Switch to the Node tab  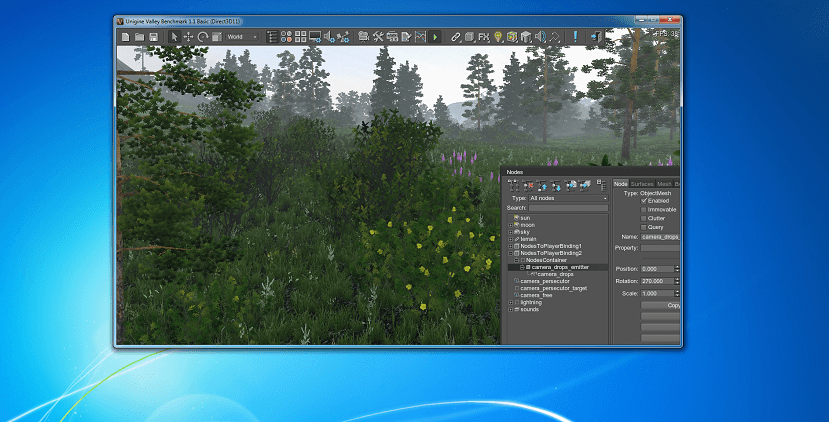(x=621, y=184)
